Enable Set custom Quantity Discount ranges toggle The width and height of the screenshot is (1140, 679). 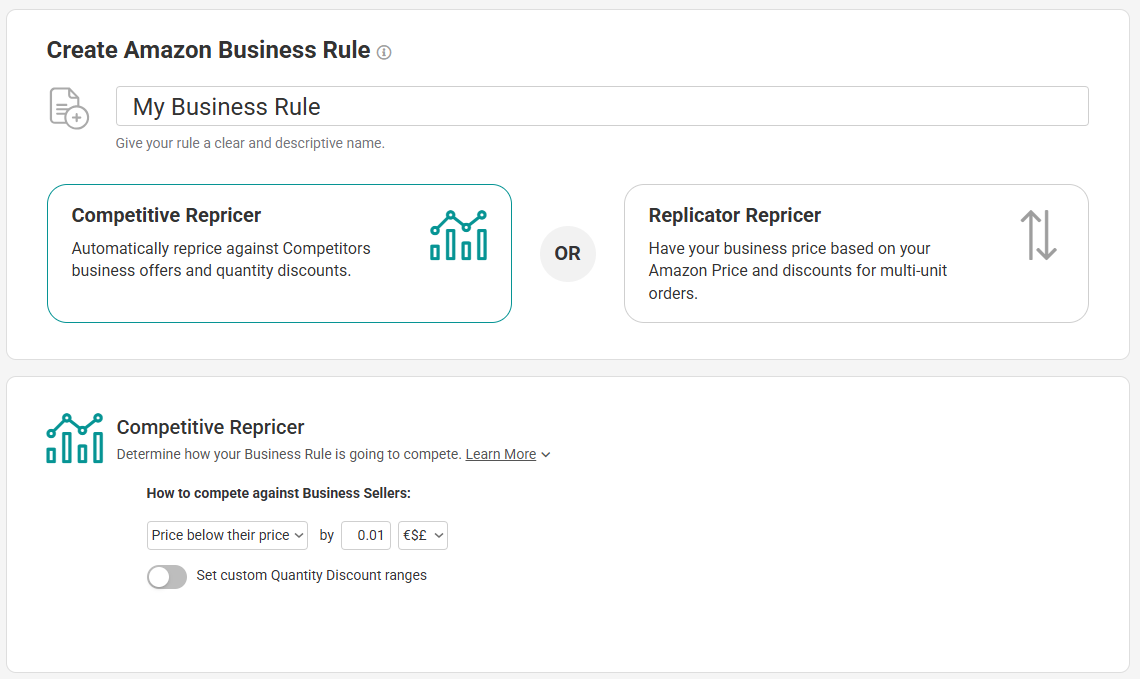(167, 576)
